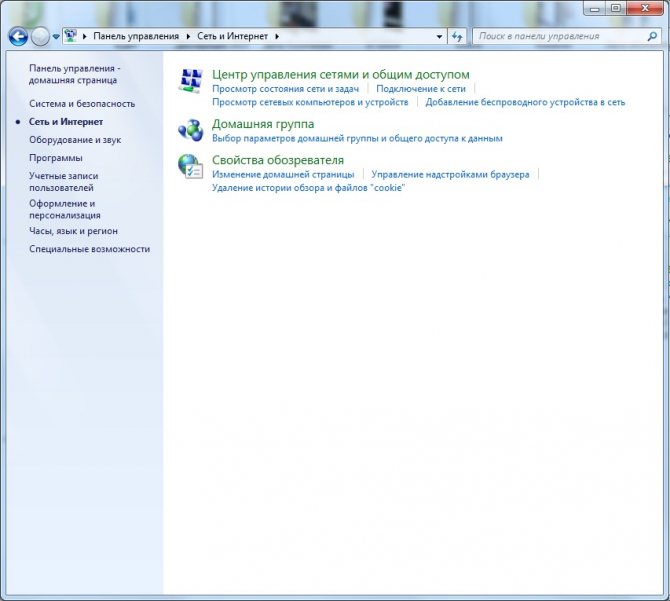Click Управление надстройками браузера link
The height and width of the screenshot is (601, 670).
point(450,174)
